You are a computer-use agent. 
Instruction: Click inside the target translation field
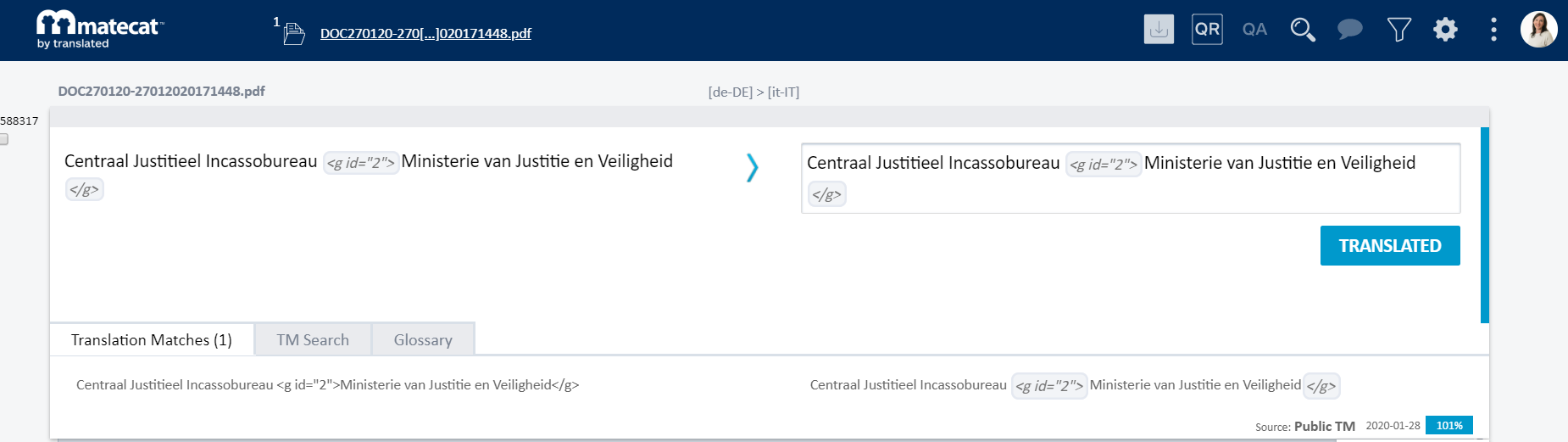point(1130,179)
